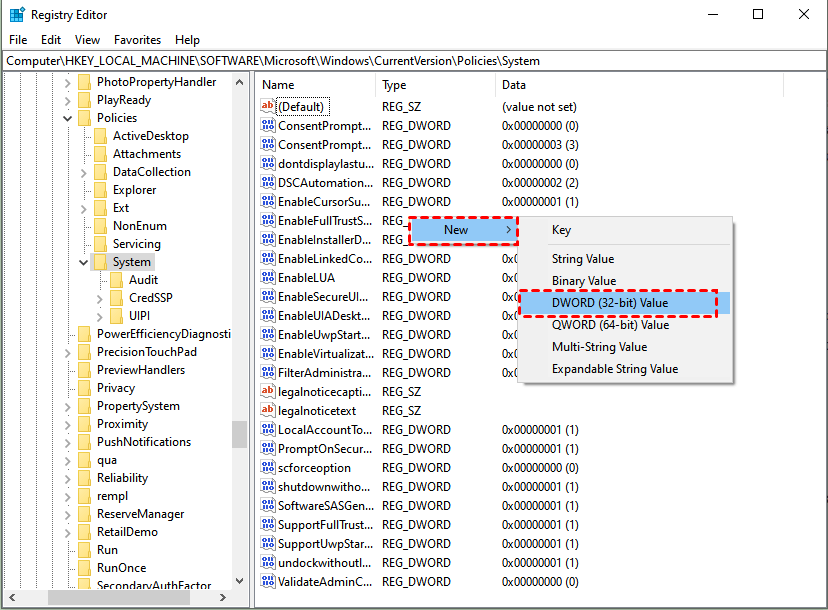Click the (Default) value string icon
The image size is (828, 610).
click(x=267, y=107)
